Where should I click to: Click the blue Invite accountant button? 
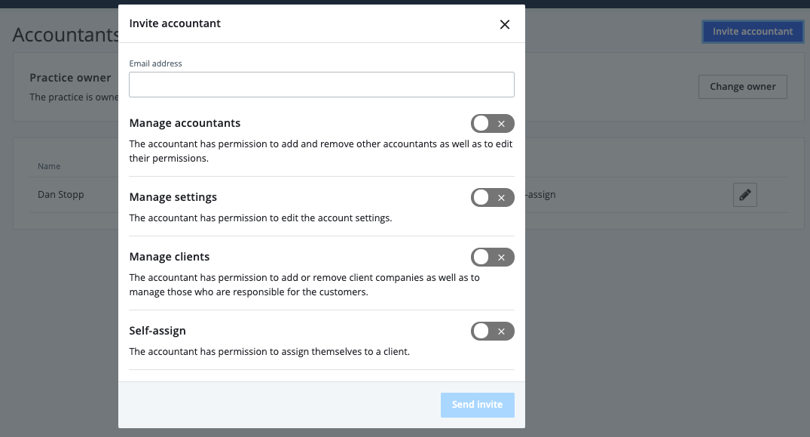coord(752,31)
